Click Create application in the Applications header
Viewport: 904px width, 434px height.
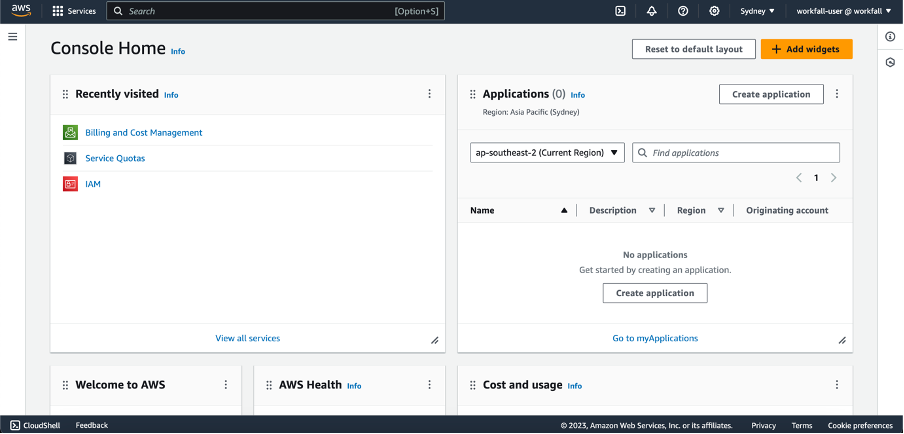pos(771,94)
